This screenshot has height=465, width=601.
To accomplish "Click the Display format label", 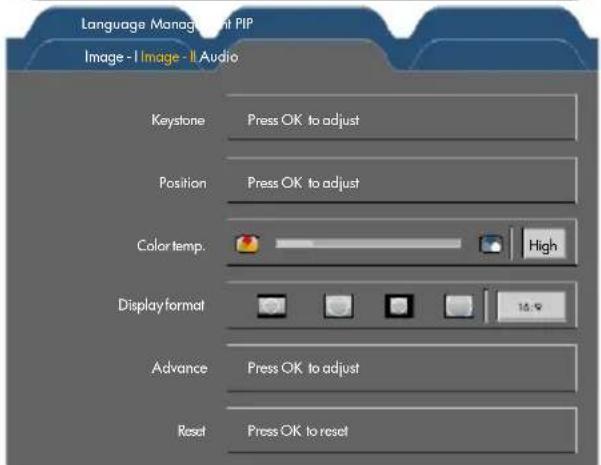I will point(161,306).
